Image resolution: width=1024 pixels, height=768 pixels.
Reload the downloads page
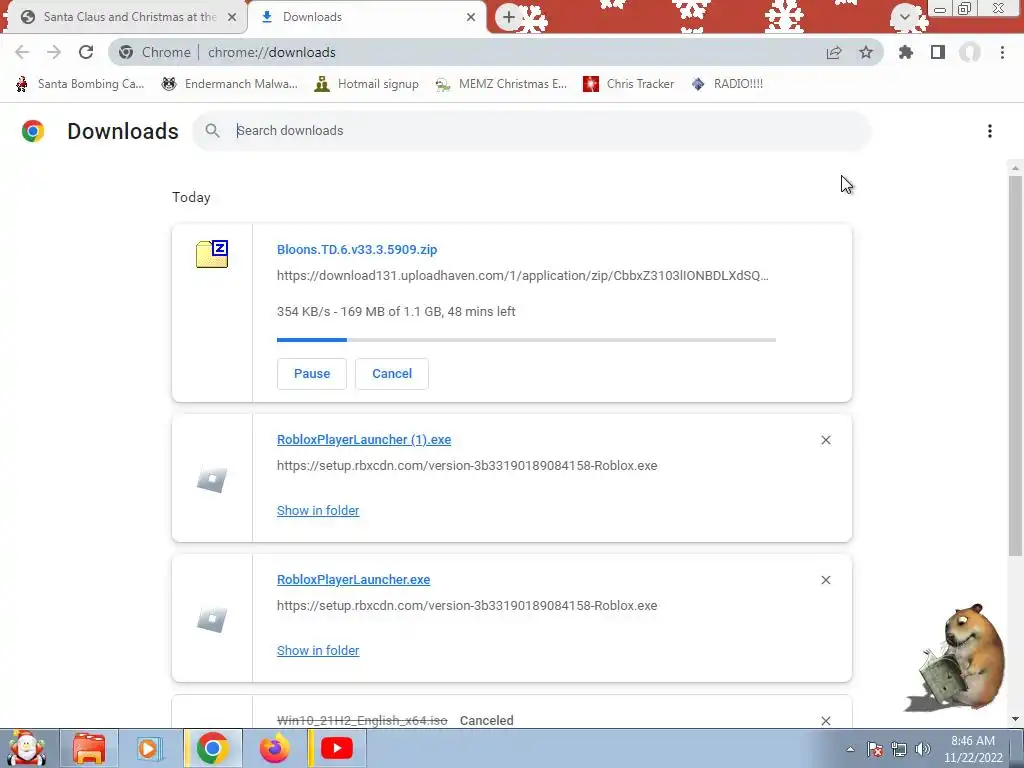86,52
